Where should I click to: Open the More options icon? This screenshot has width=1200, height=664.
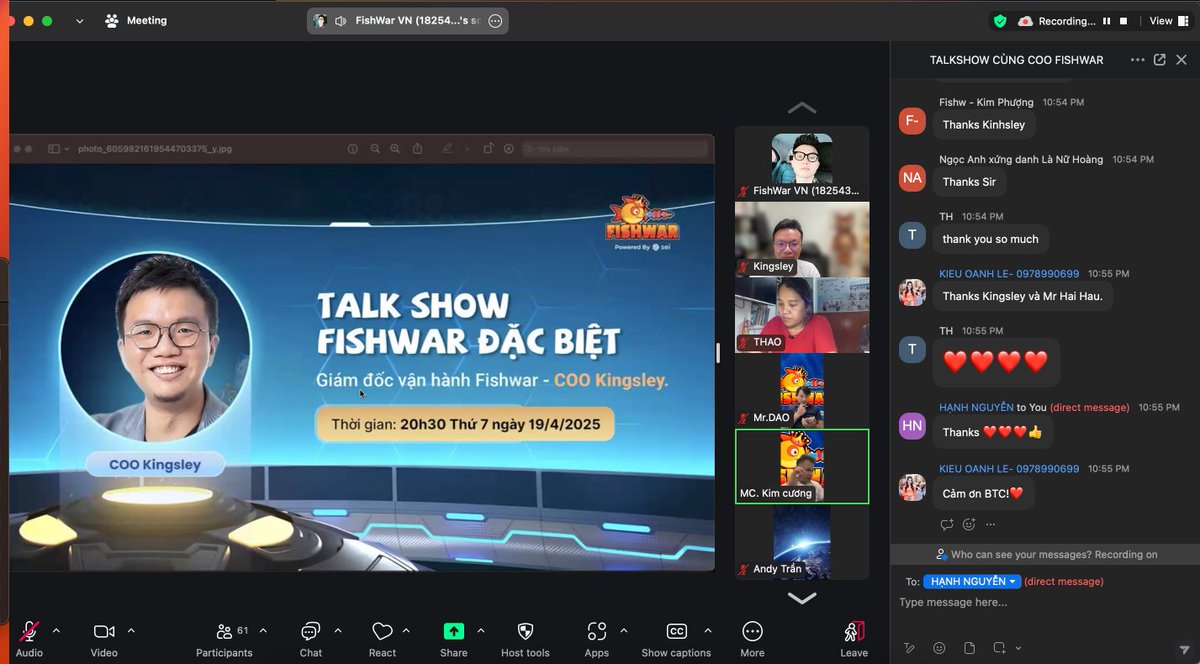pos(752,631)
